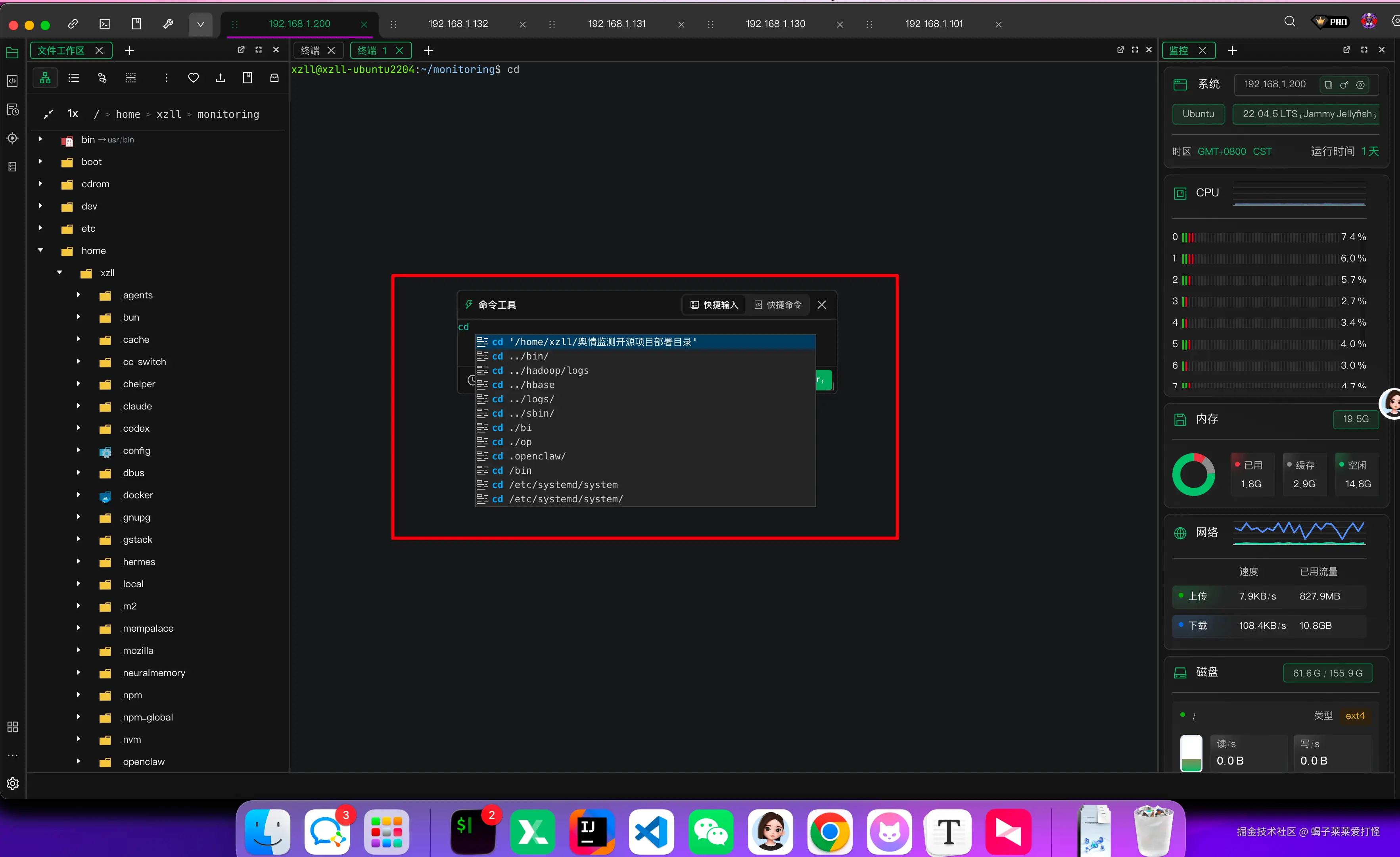The width and height of the screenshot is (1400, 857).
Task: Select the .claude folder row
Action: (158, 406)
